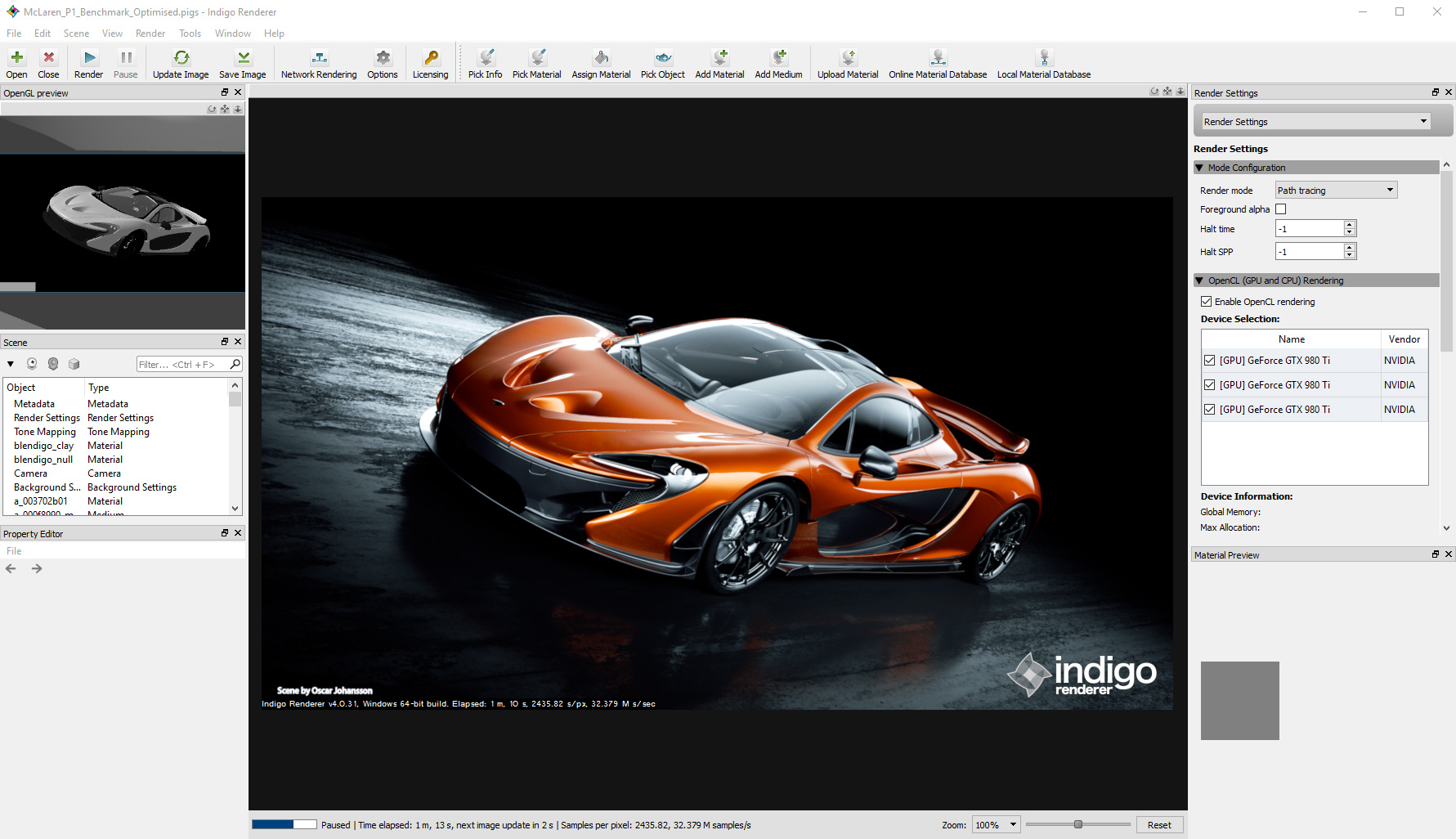
Task: Increase the Halt time stepper
Action: click(1351, 225)
